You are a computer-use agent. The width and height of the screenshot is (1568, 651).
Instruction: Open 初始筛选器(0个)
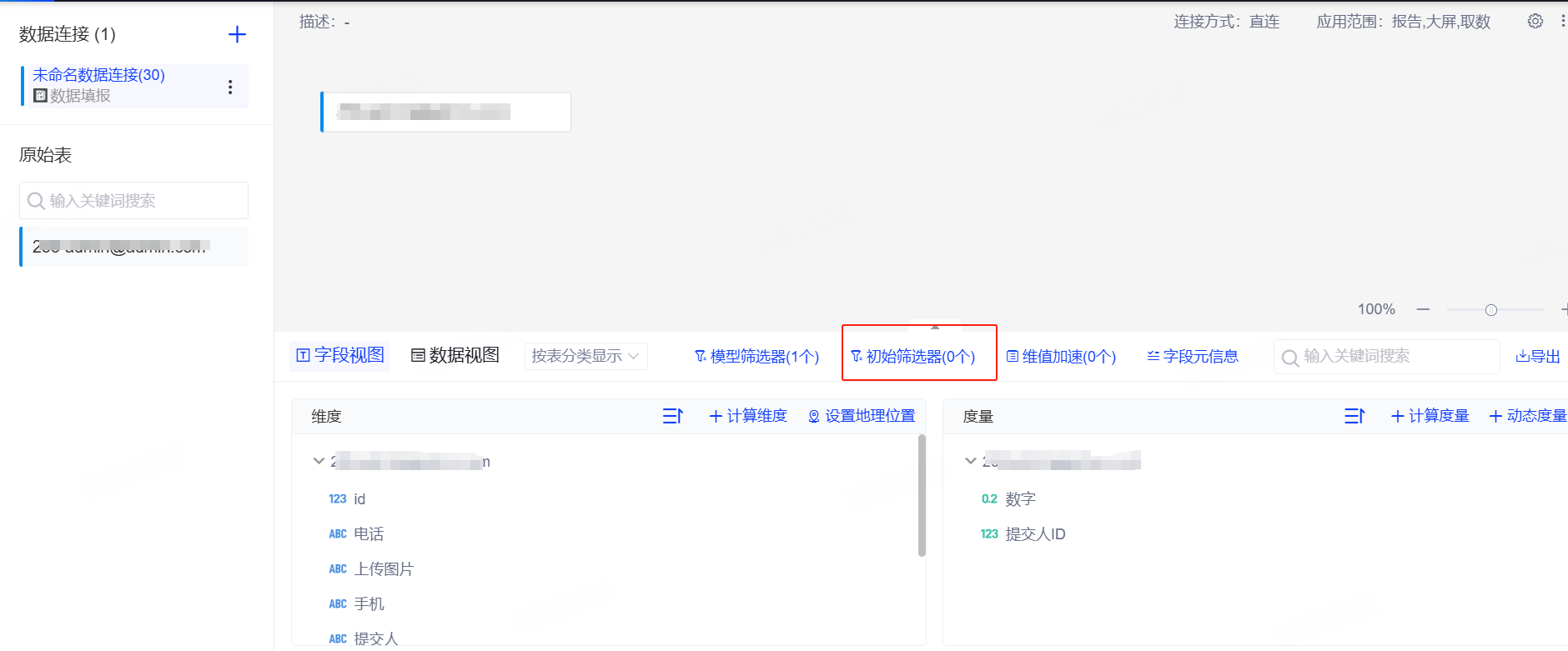click(913, 357)
